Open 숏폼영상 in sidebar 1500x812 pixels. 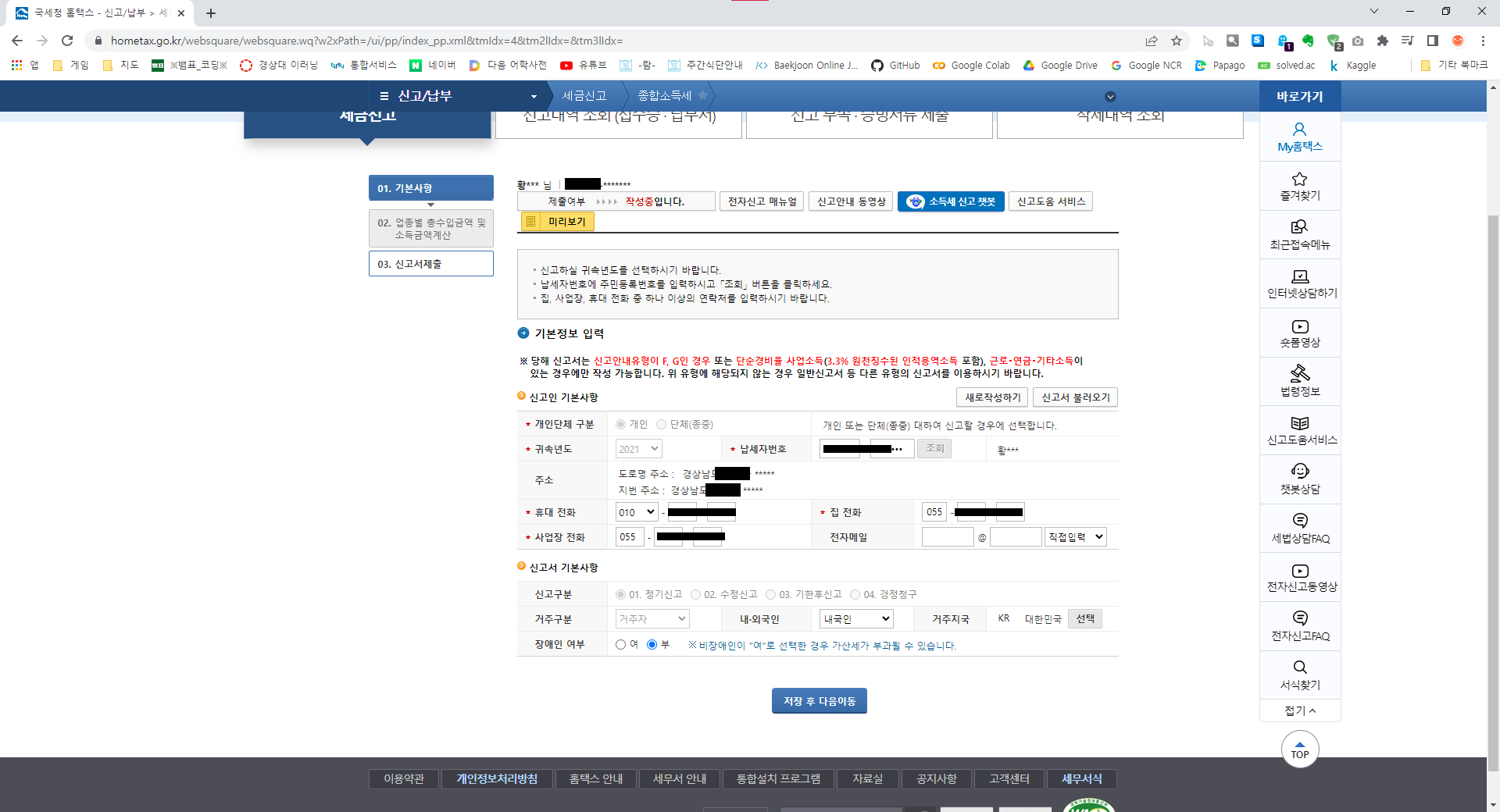[x=1300, y=333]
